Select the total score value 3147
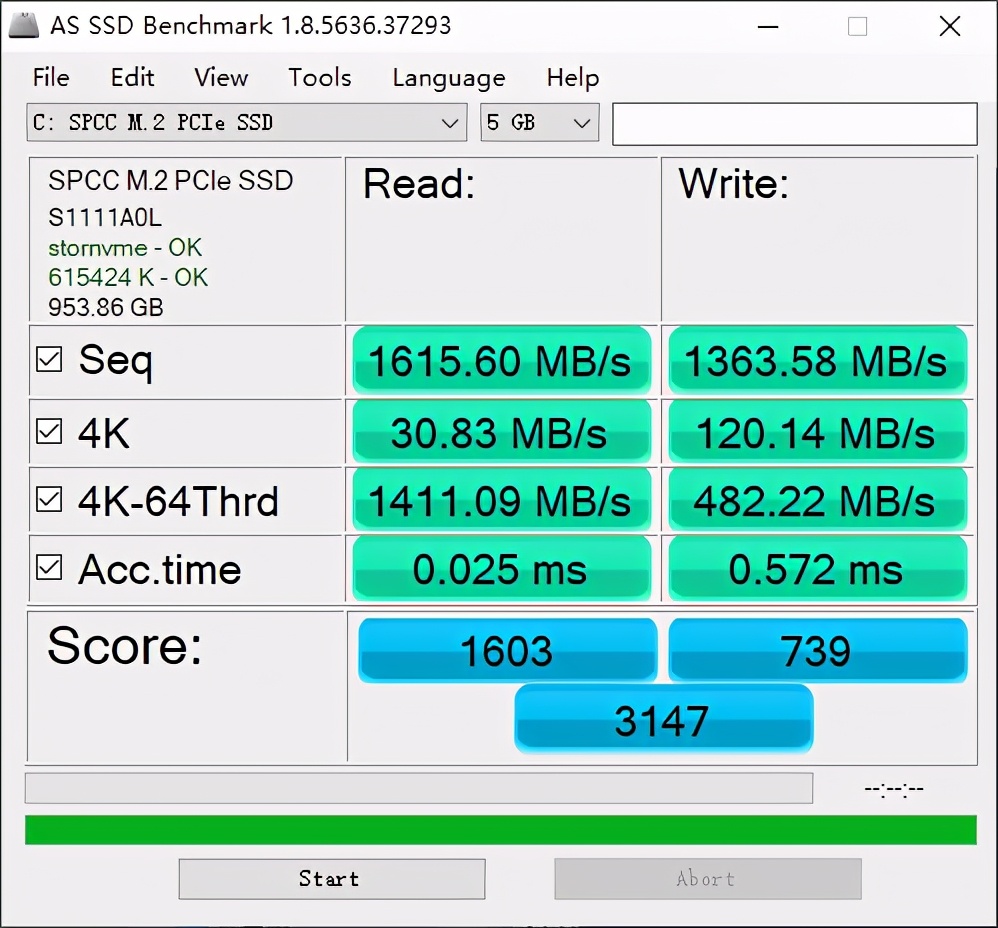998x928 pixels. tap(662, 718)
